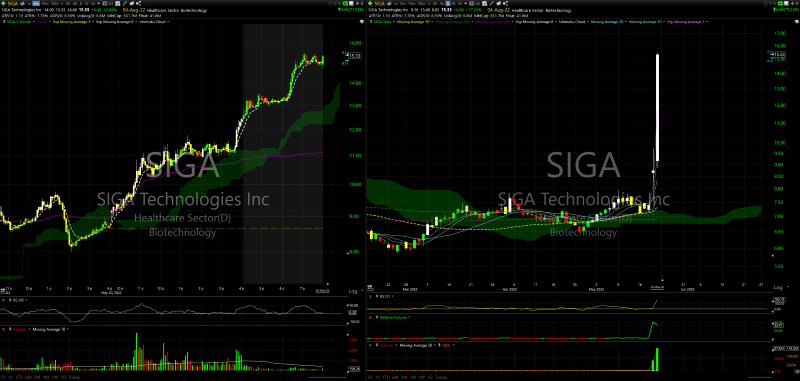Viewport: 800px width, 381px height.
Task: Click the green plus icon on left chart
Action: click(x=3, y=4)
